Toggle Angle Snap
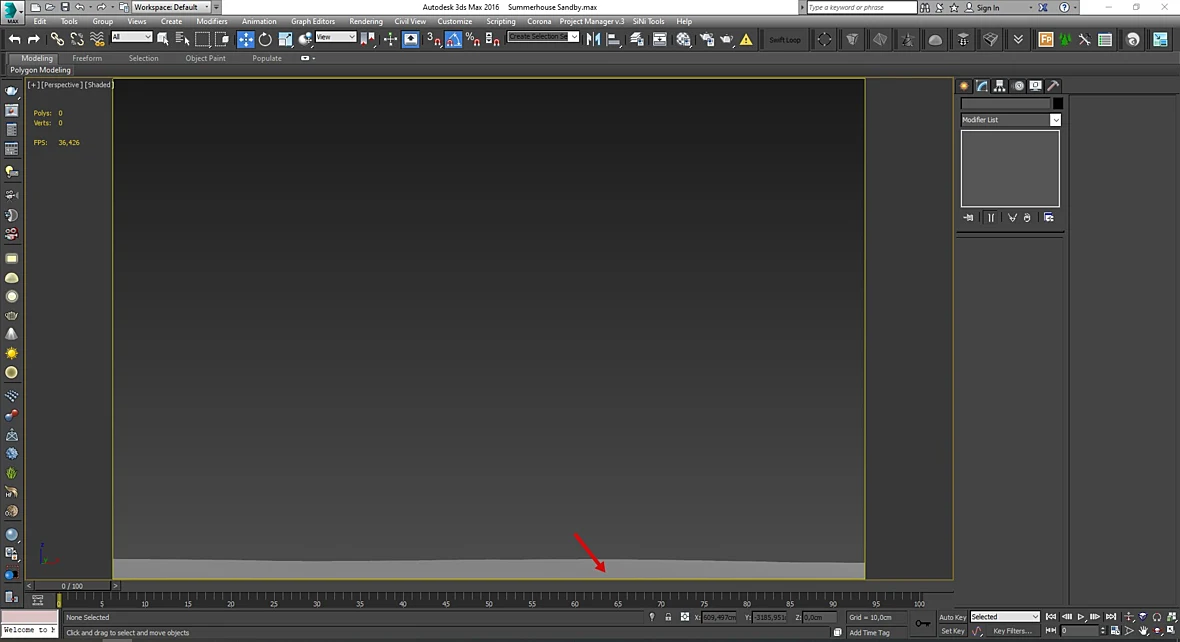Image resolution: width=1180 pixels, height=642 pixels. click(453, 39)
